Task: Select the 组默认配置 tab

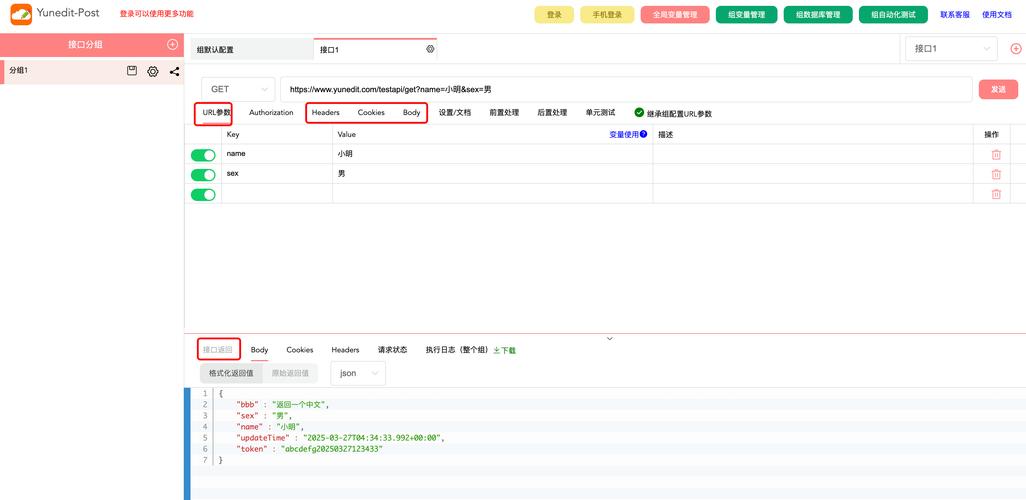Action: (x=252, y=49)
